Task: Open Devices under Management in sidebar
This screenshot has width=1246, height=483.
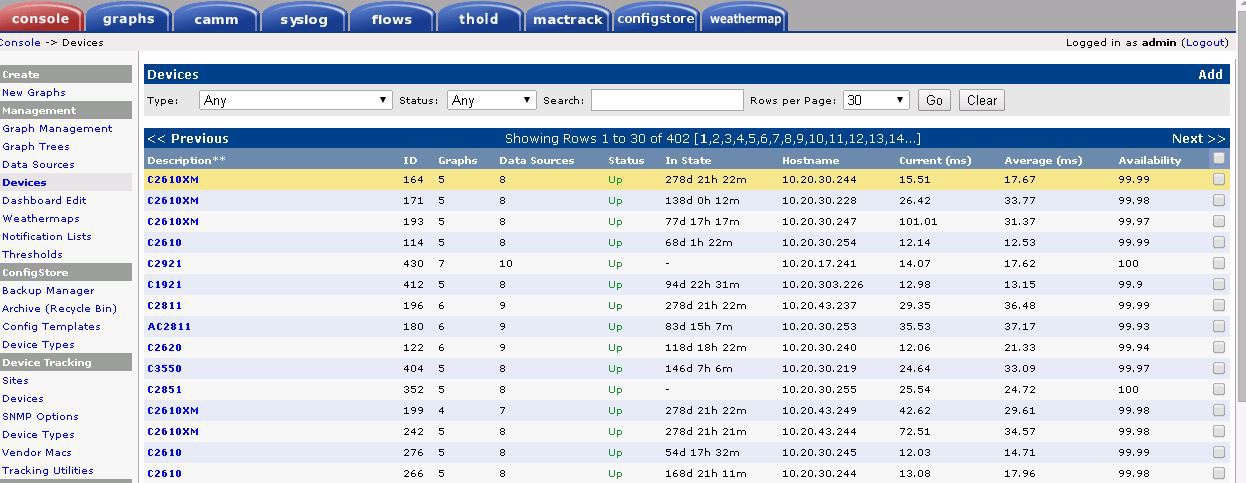Action: [x=24, y=182]
